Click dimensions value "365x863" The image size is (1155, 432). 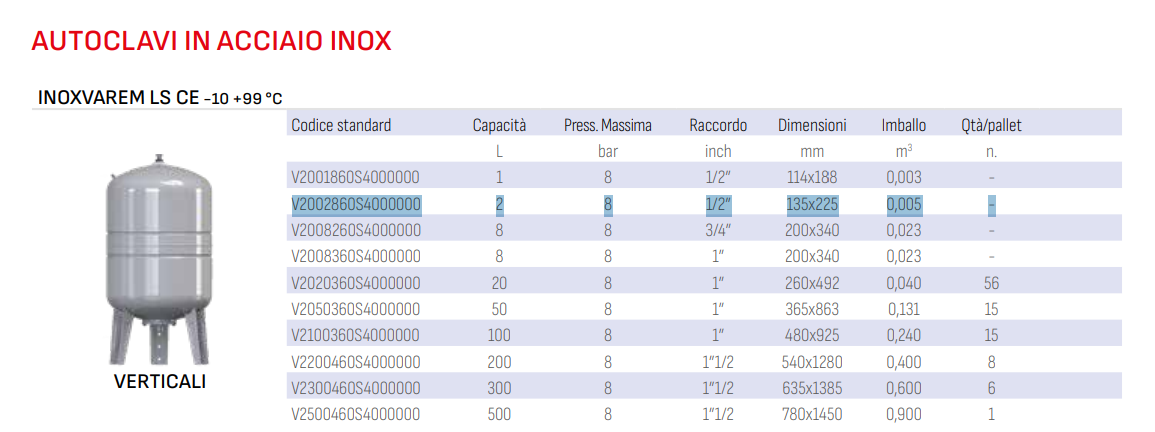click(x=812, y=310)
